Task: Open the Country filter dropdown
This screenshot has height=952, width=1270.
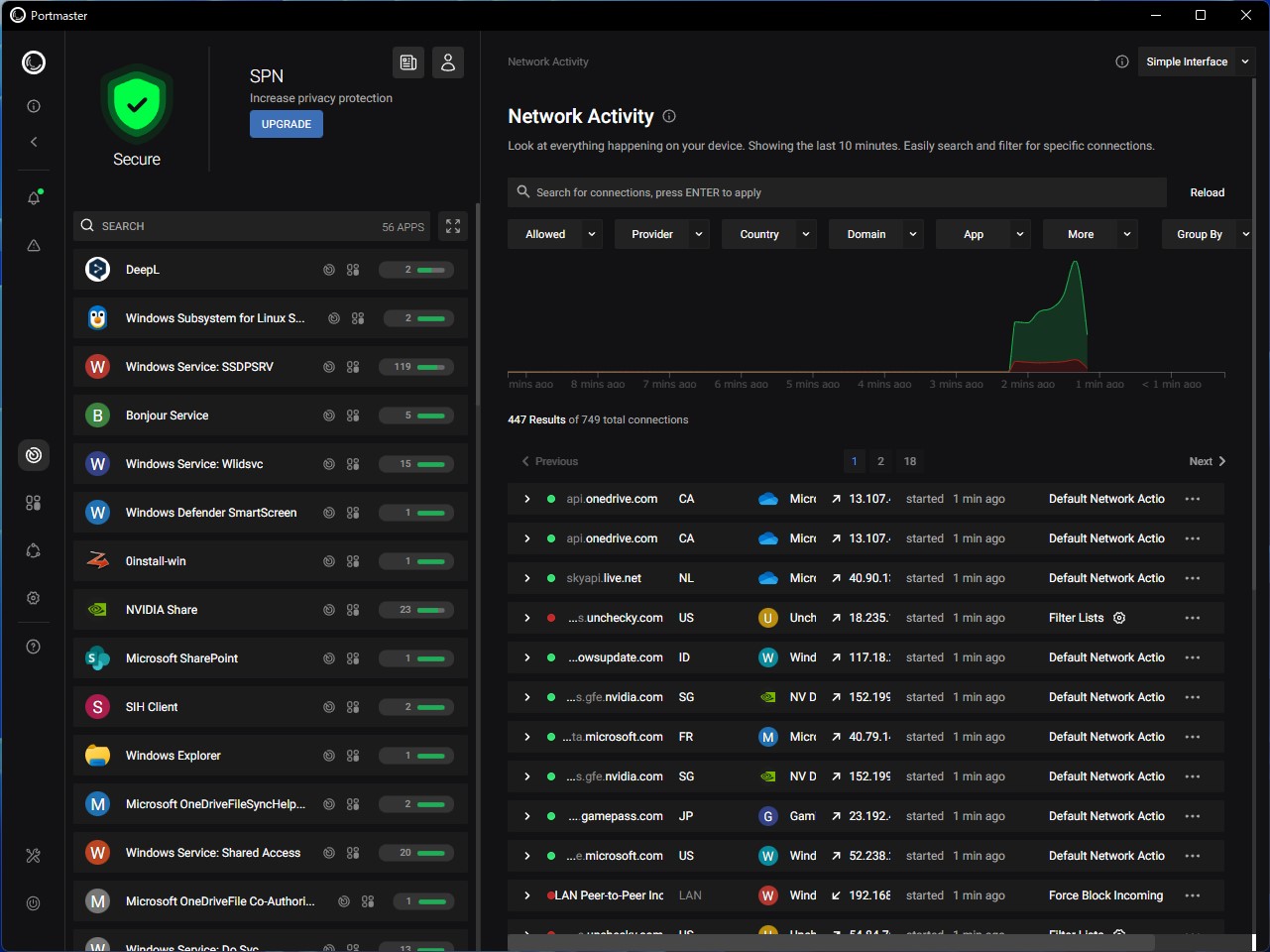Action: click(x=768, y=234)
